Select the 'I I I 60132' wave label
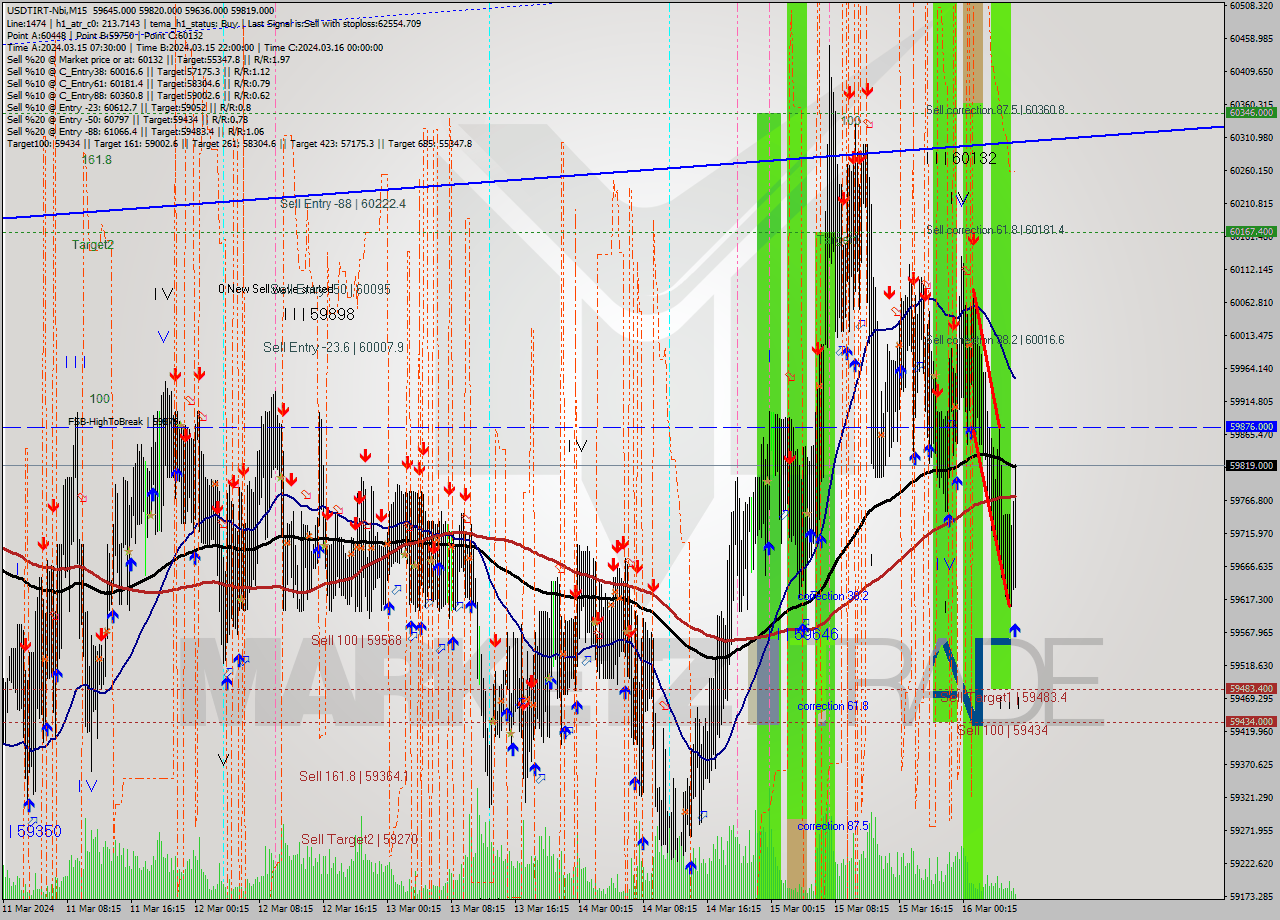 960,158
